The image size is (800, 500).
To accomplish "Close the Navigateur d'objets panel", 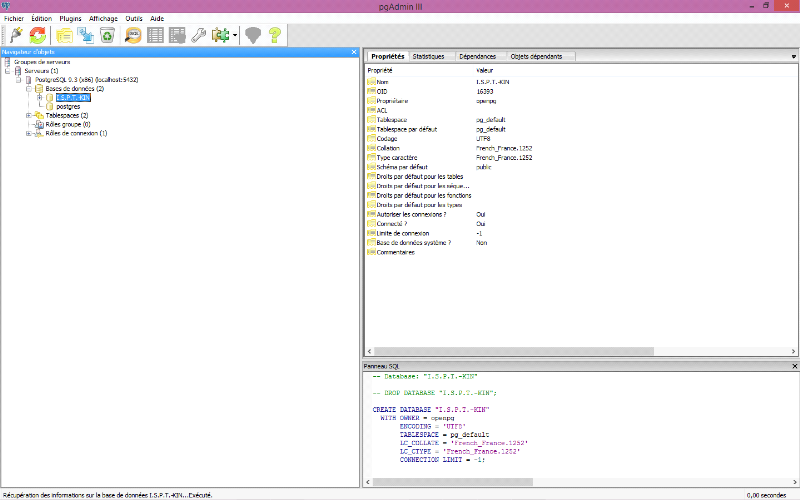I will click(x=354, y=52).
